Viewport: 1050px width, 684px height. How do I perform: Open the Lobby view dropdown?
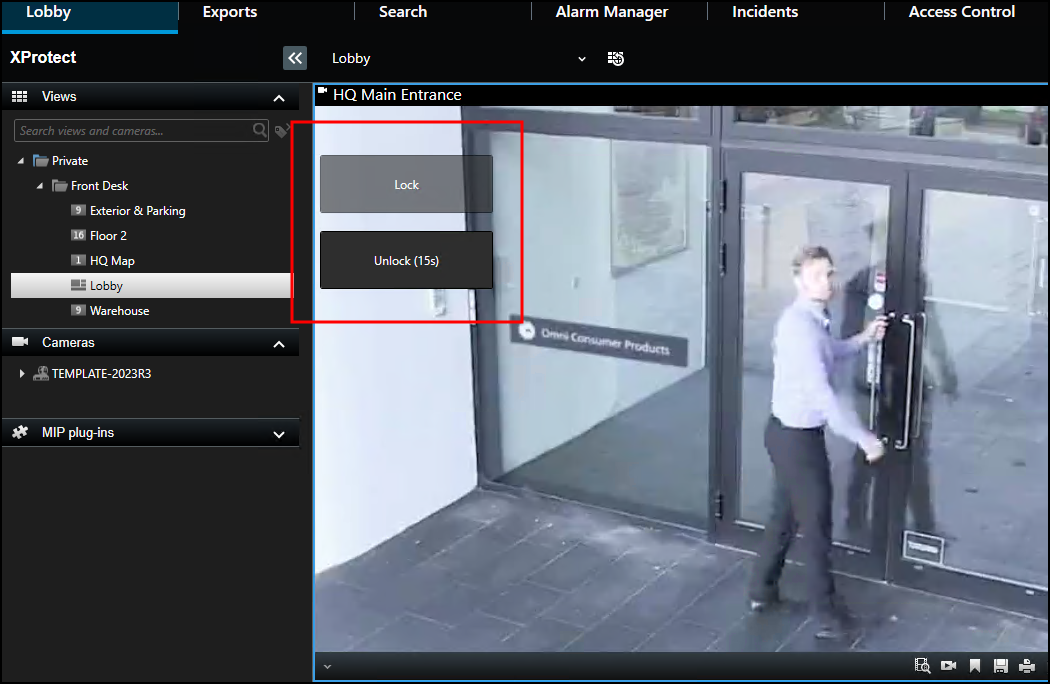(582, 59)
